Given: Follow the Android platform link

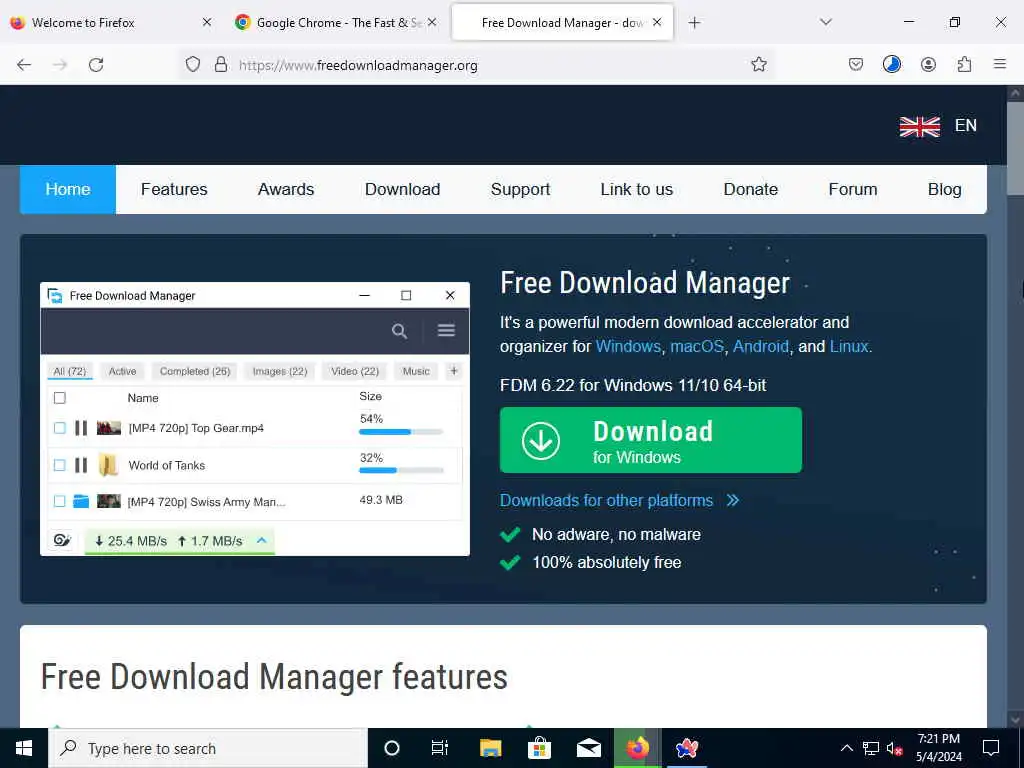Looking at the screenshot, I should (x=761, y=346).
